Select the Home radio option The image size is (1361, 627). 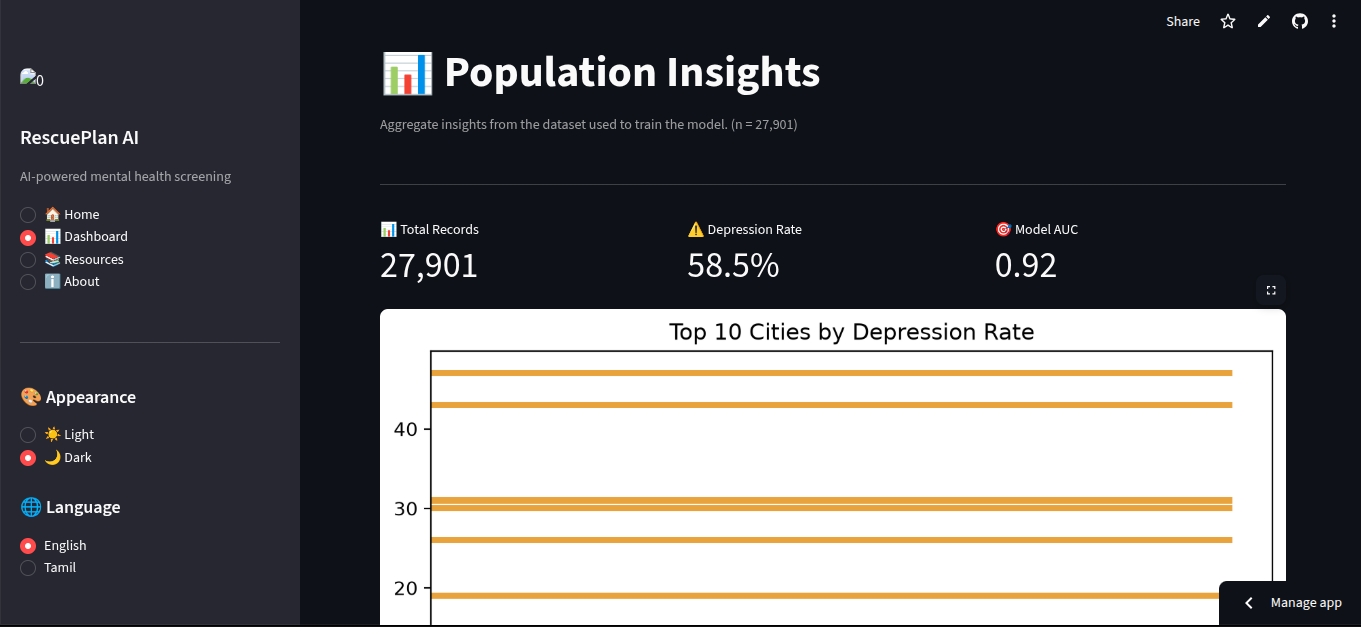tap(60, 214)
